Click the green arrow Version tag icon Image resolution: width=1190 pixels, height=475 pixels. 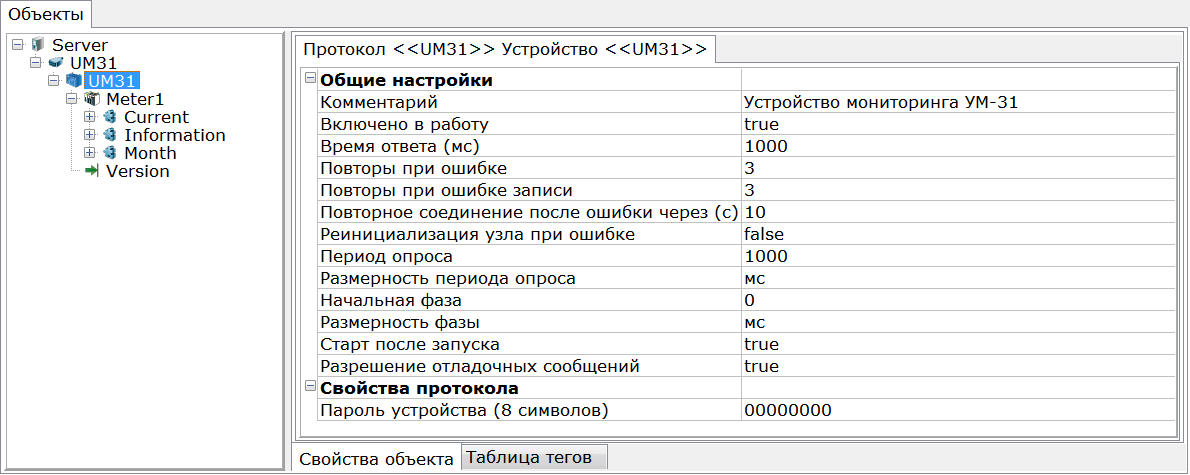point(92,171)
